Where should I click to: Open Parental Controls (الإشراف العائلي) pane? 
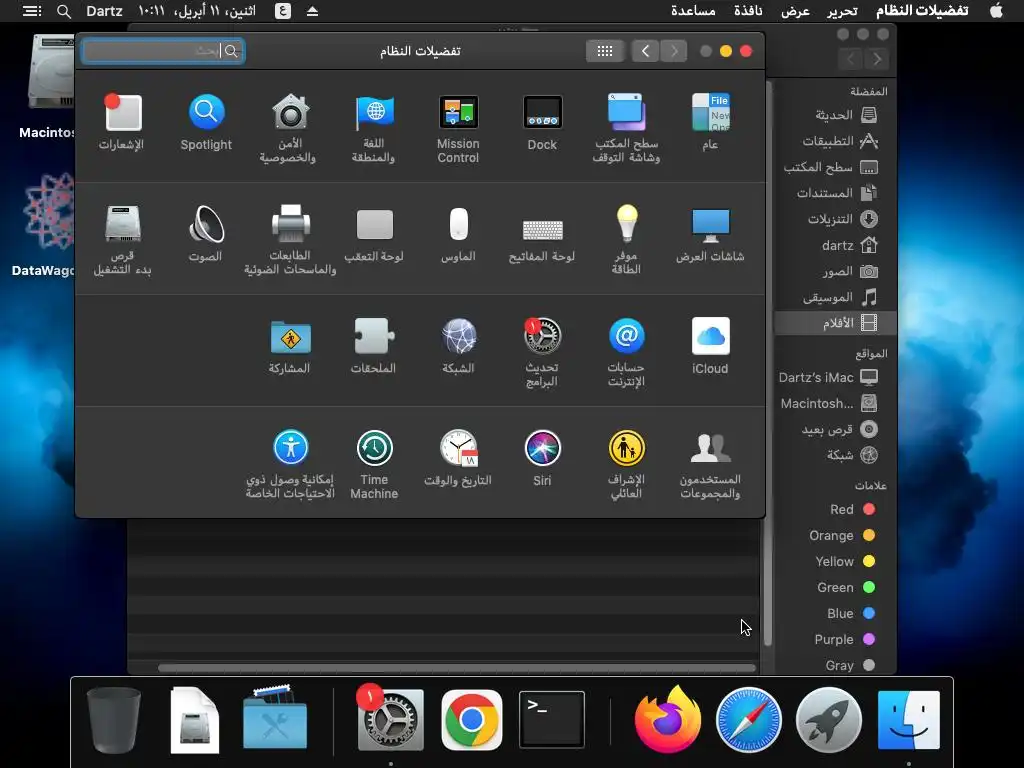pos(626,464)
